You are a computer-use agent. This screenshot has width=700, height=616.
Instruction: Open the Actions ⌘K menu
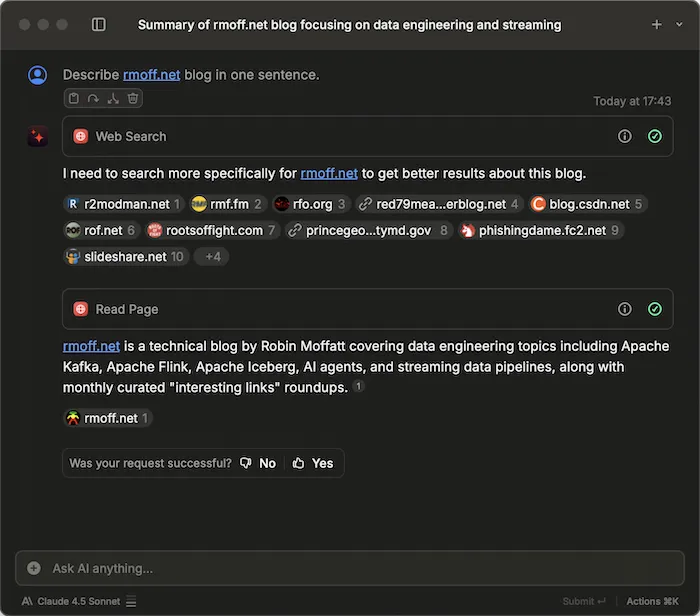click(653, 601)
